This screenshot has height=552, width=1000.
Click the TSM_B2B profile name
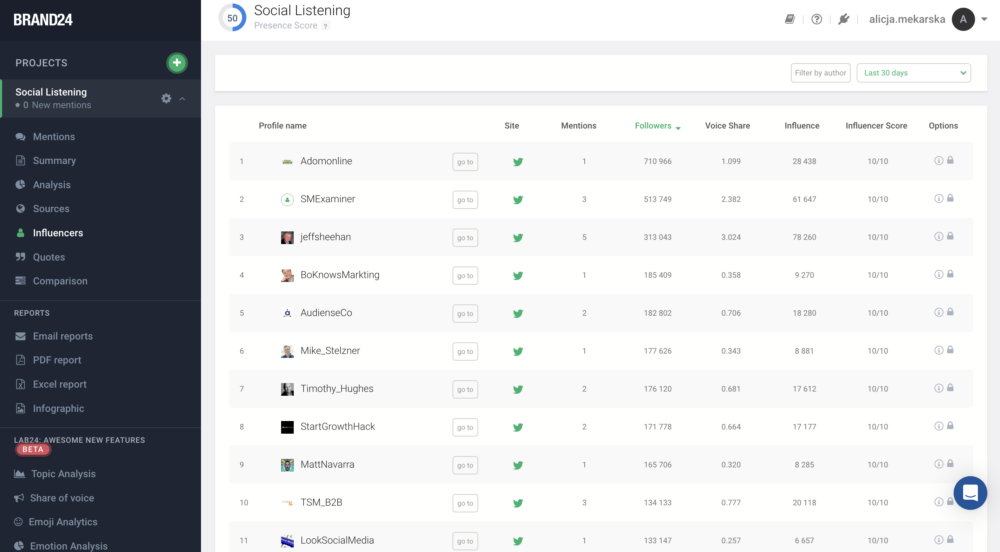pos(321,502)
